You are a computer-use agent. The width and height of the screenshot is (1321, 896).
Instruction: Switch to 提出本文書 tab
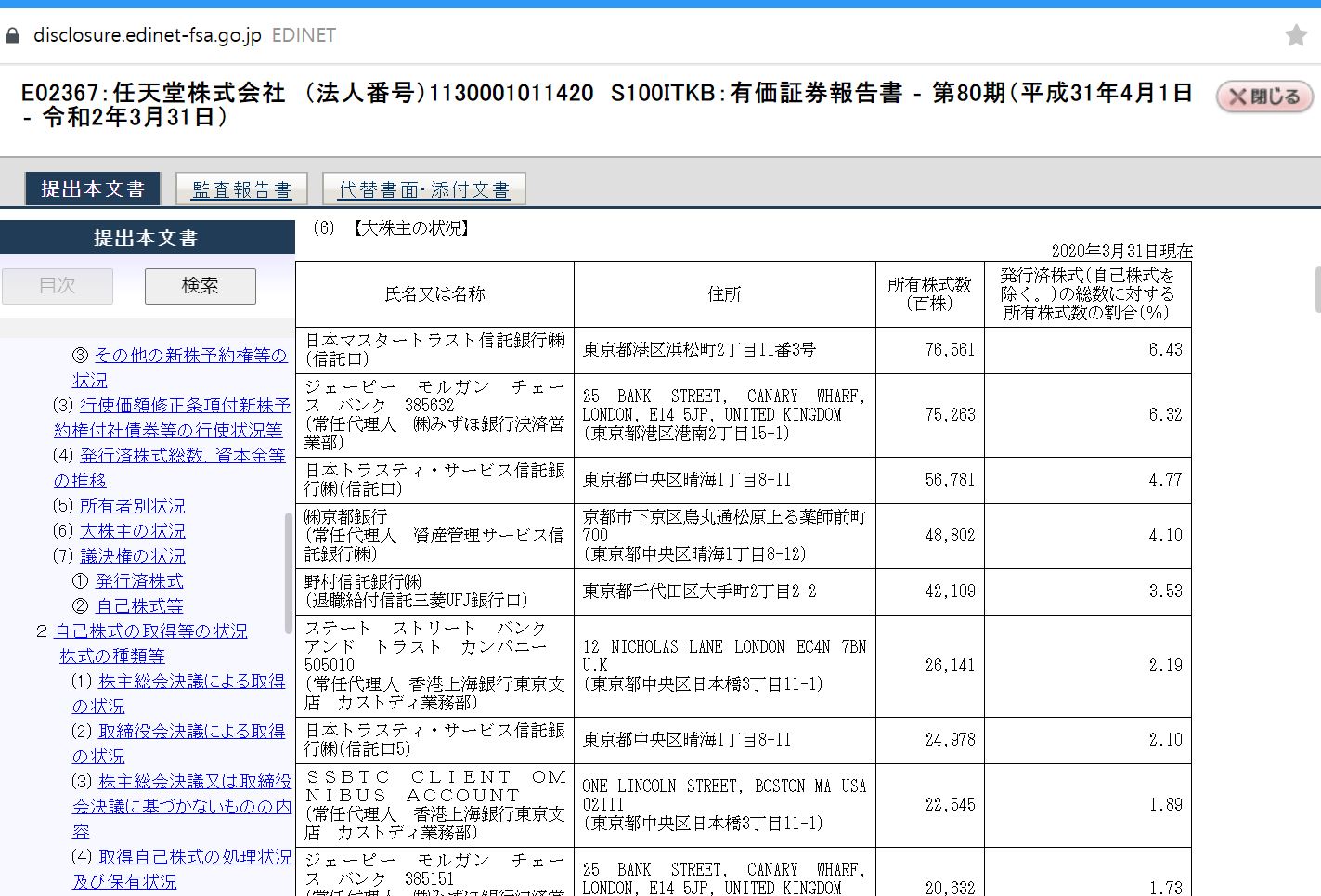pyautogui.click(x=92, y=189)
